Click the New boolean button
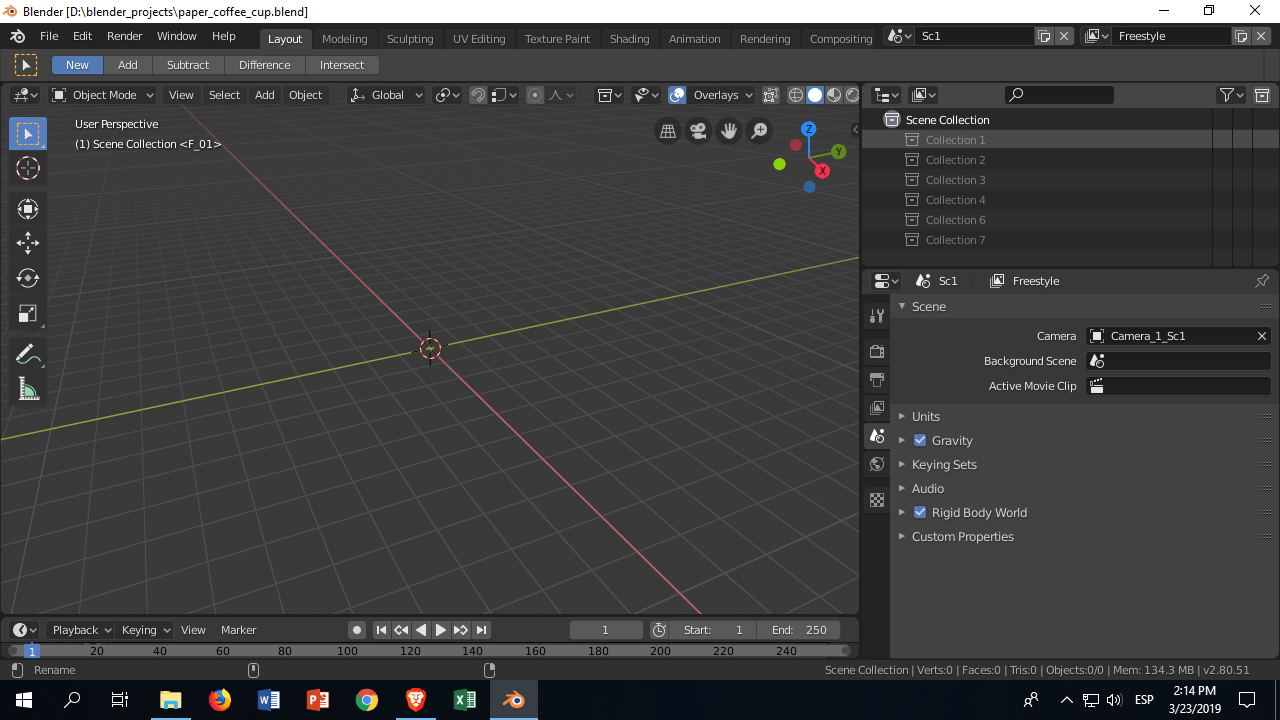1280x720 pixels. pos(76,64)
